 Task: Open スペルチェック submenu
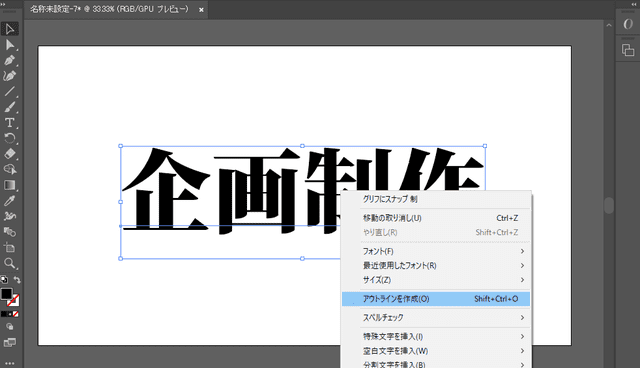pyautogui.click(x=436, y=317)
